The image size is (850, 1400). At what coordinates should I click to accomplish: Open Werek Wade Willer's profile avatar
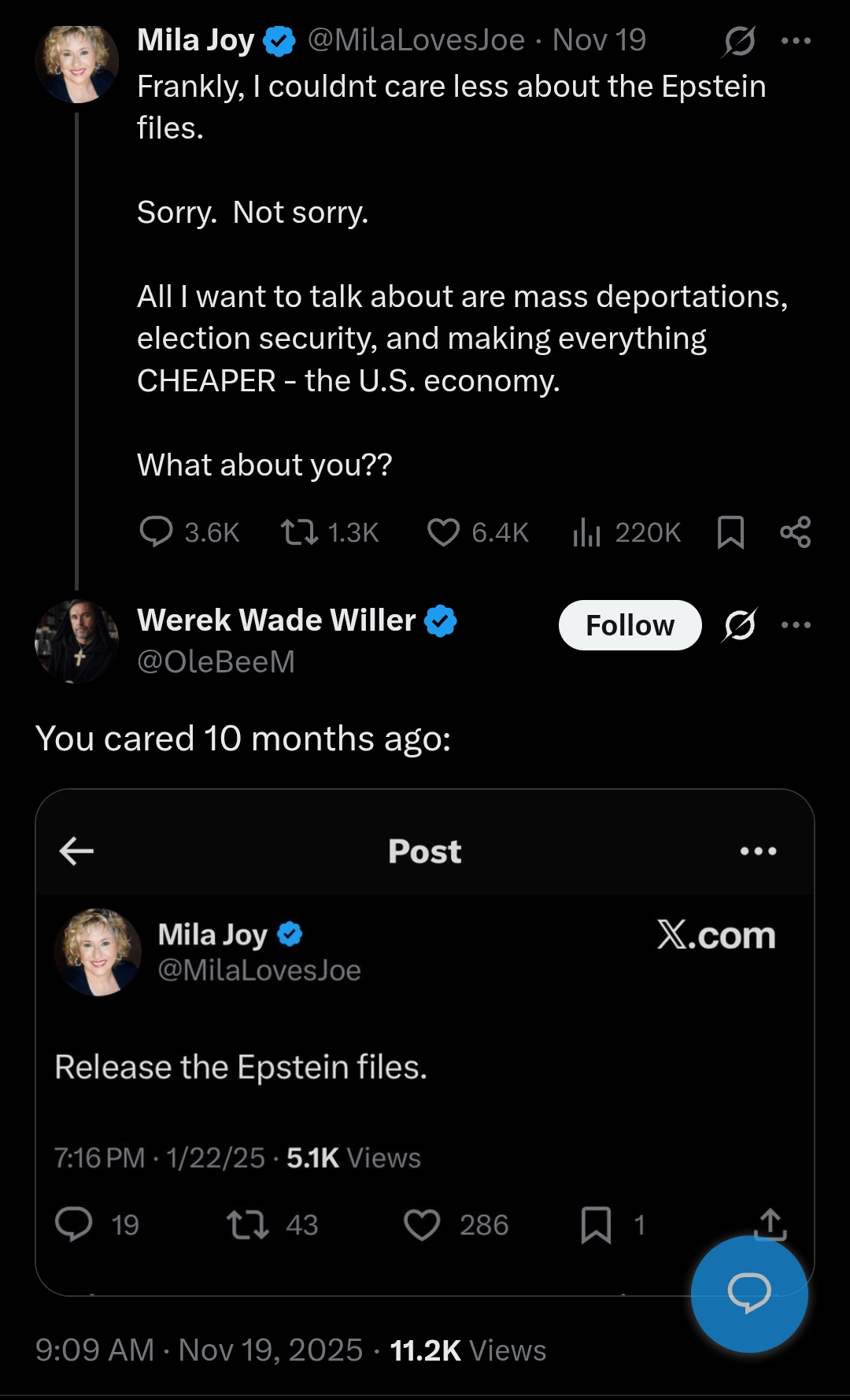click(76, 640)
